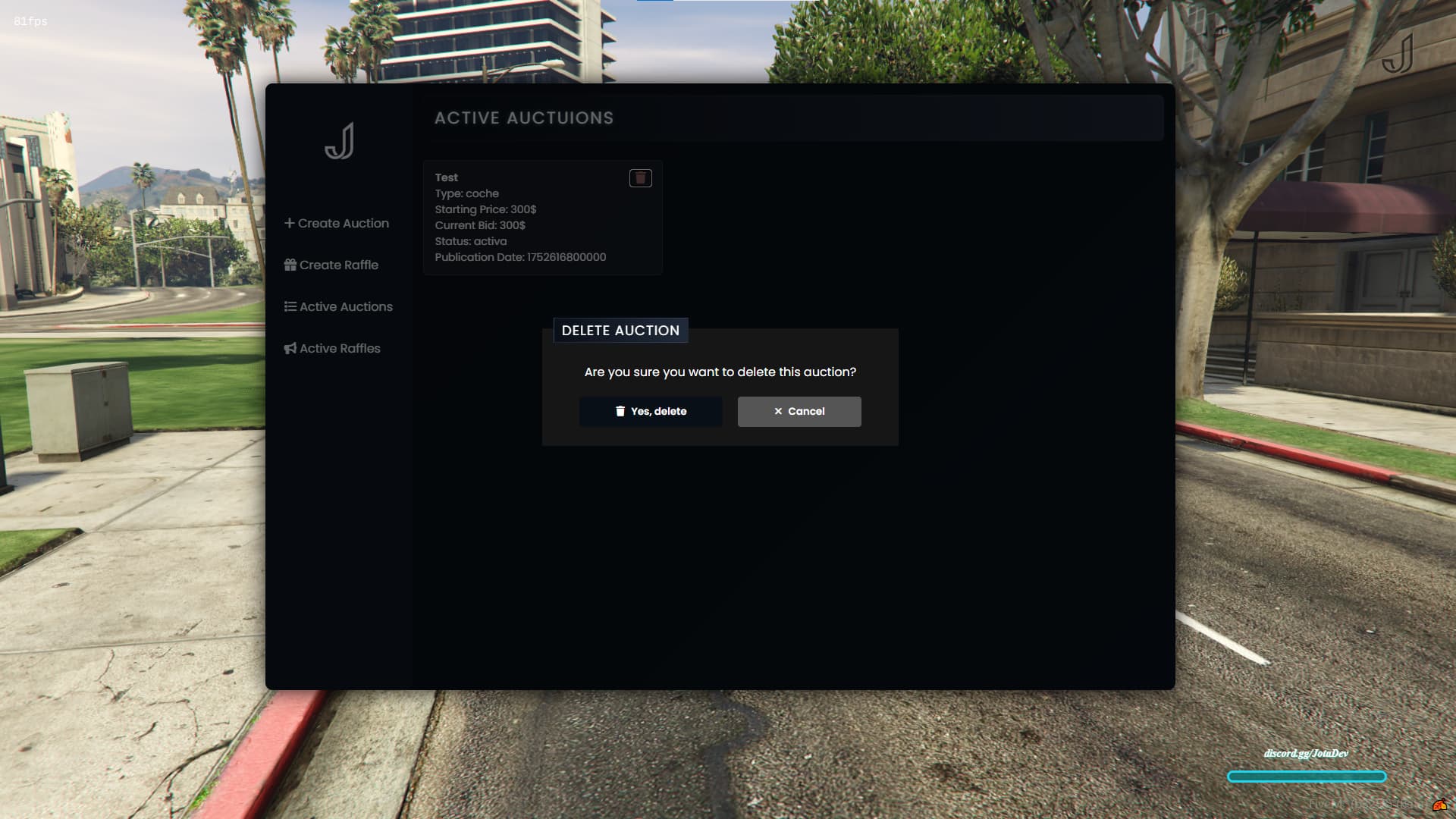Screen dimensions: 1456x819
Task: Select the Active Auctions menu label
Action: (x=346, y=306)
